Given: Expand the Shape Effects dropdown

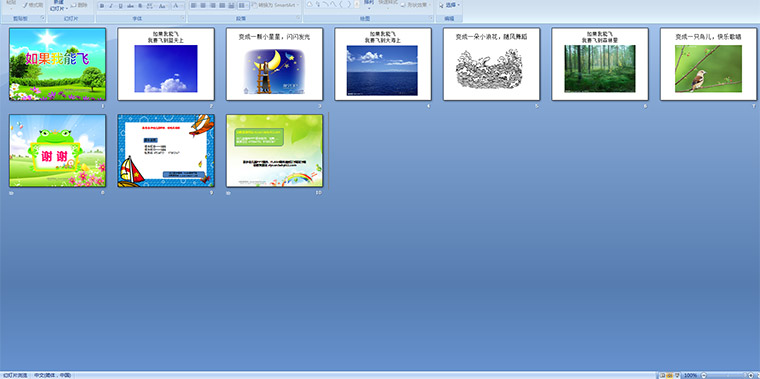Looking at the screenshot, I should (x=417, y=5).
